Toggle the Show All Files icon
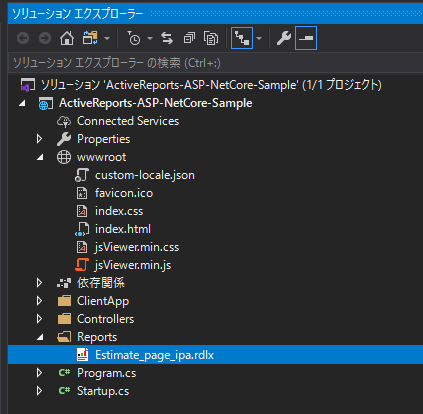The width and height of the screenshot is (423, 414). [211, 39]
